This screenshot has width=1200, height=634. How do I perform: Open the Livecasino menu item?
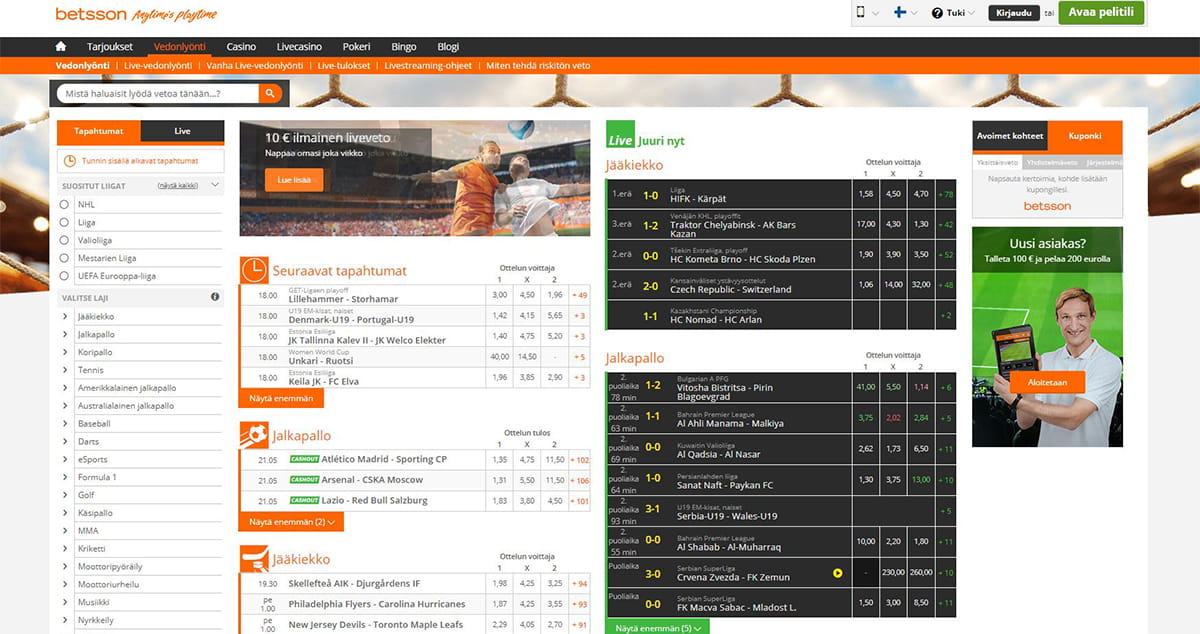pyautogui.click(x=299, y=47)
